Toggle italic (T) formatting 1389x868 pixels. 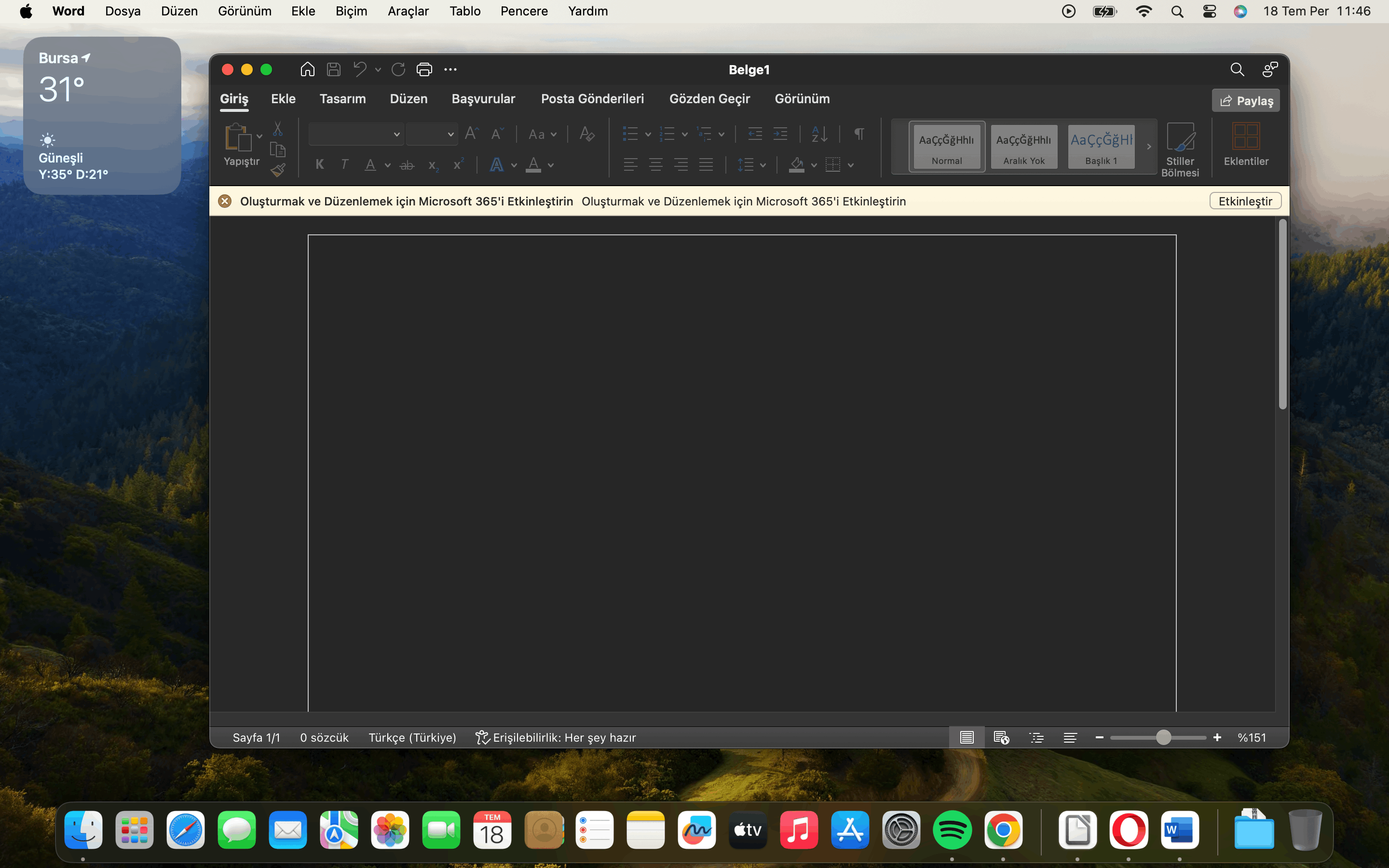(344, 165)
